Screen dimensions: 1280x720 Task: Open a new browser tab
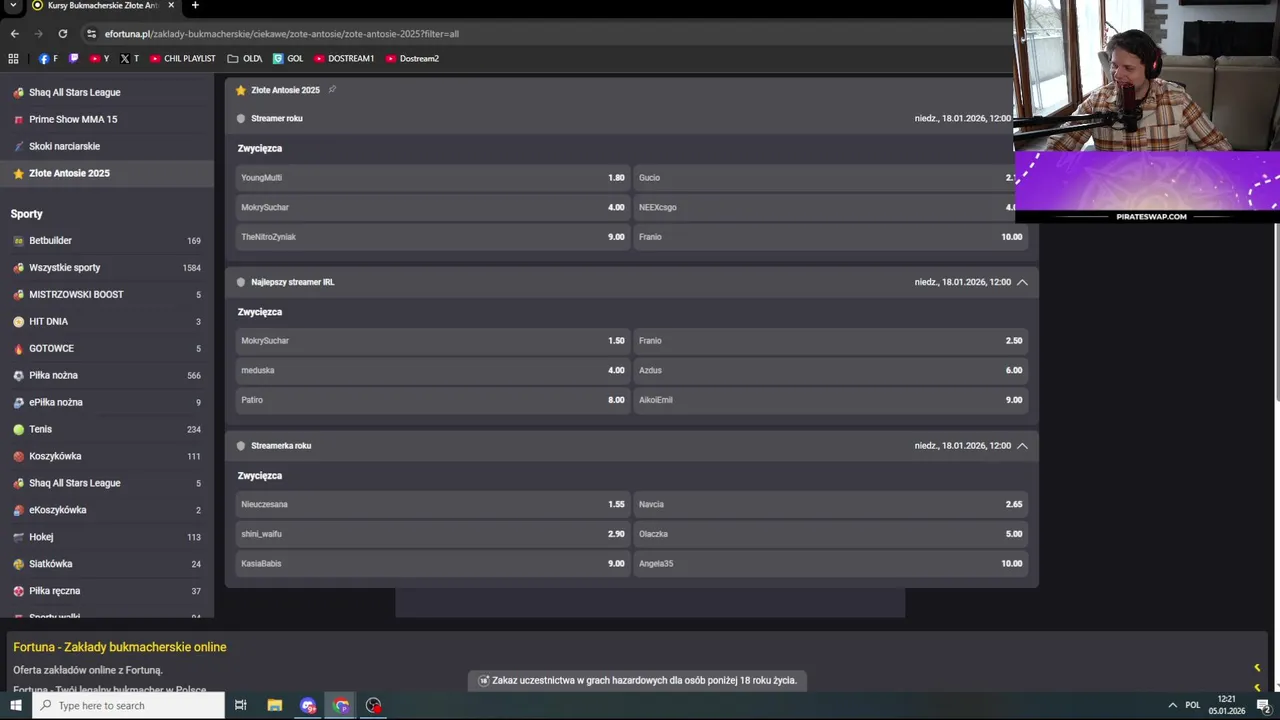[195, 5]
